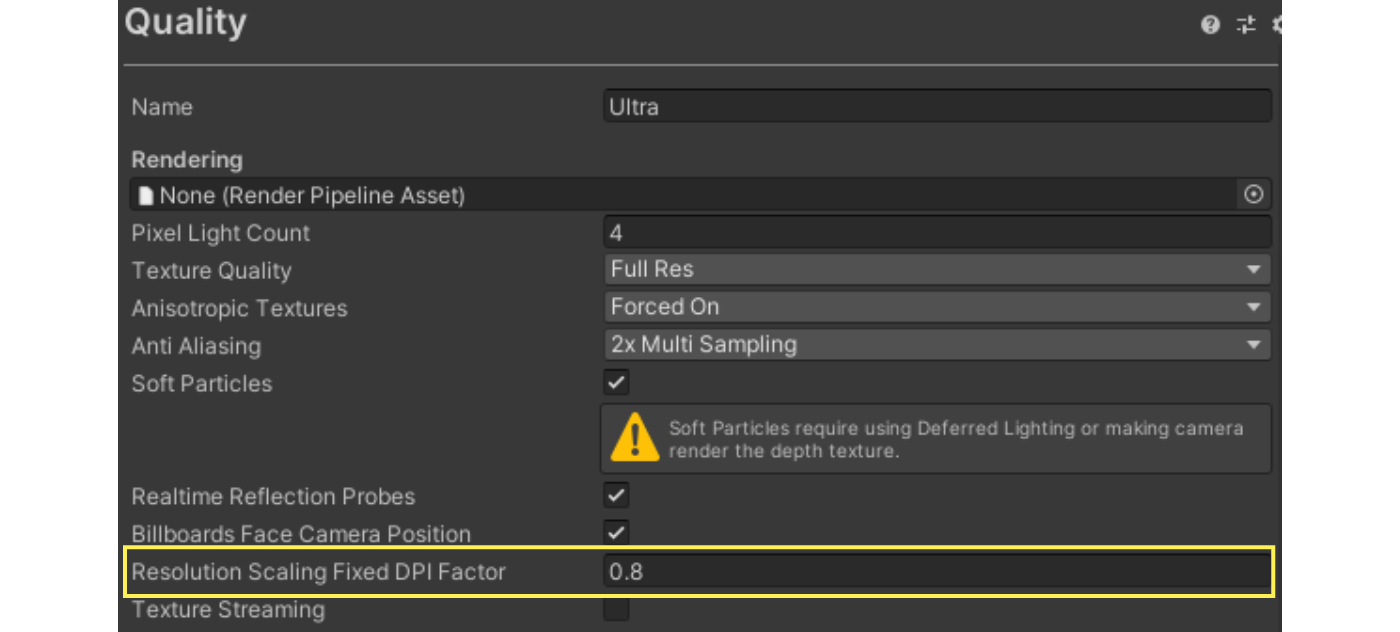
Task: Click the Quality panel header title
Action: pos(185,23)
